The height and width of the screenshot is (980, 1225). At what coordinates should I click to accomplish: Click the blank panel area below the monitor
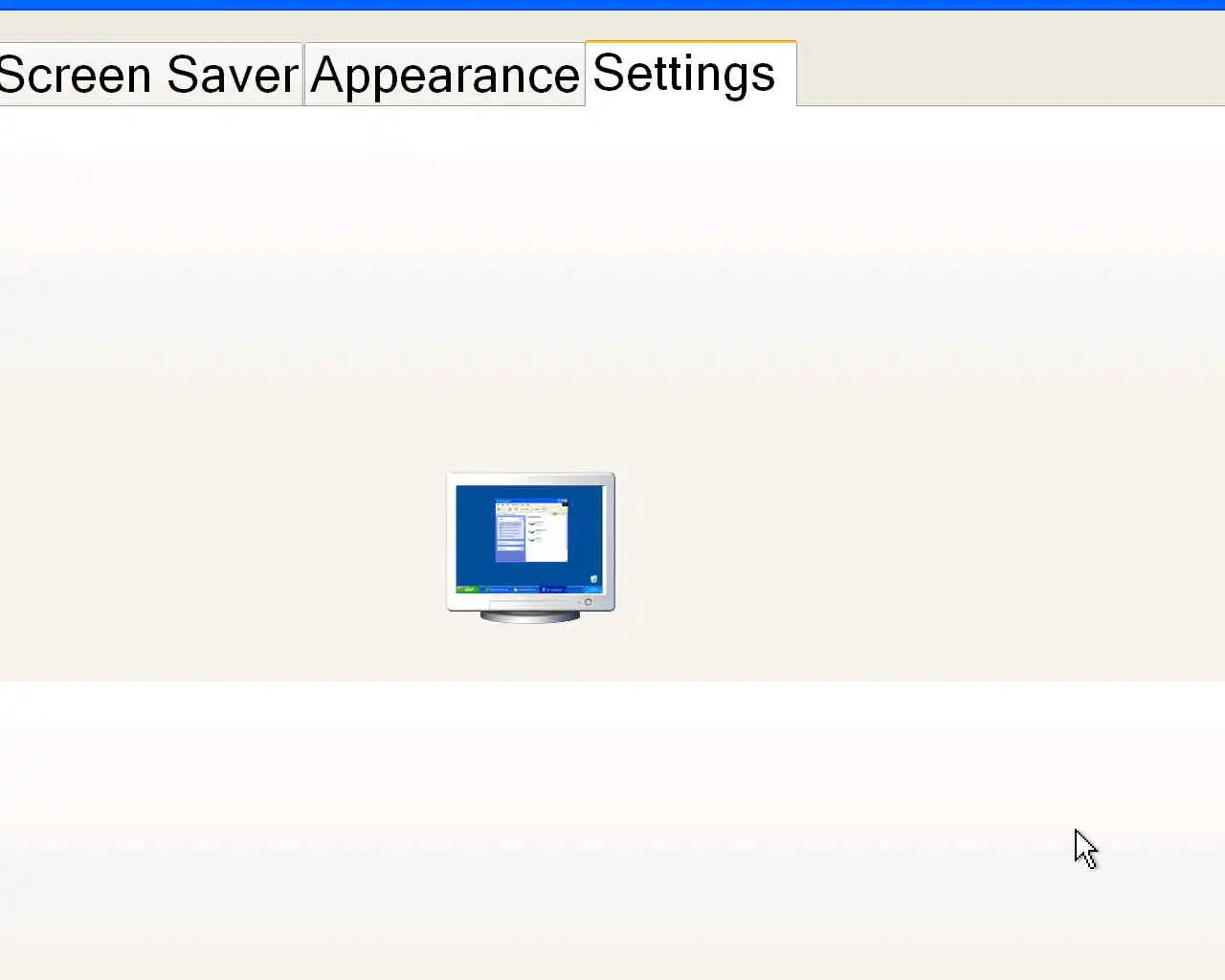[612, 831]
